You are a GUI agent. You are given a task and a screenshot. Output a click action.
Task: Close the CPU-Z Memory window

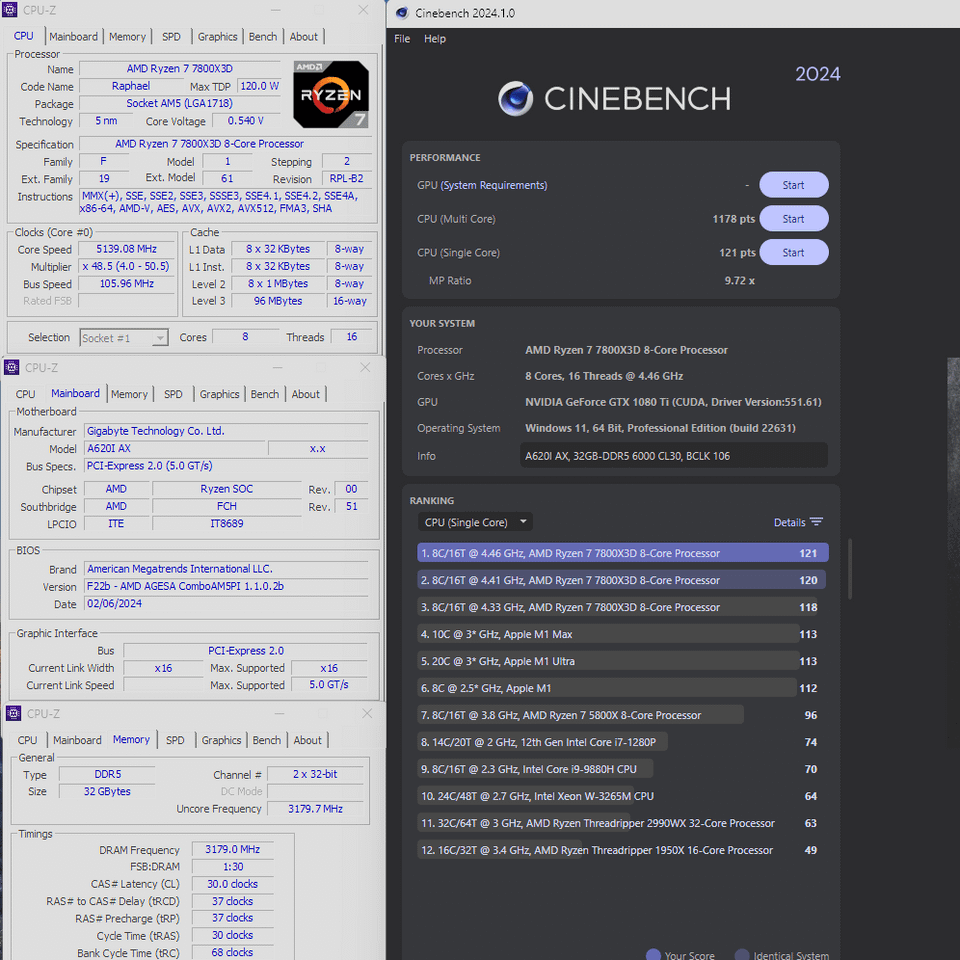pyautogui.click(x=367, y=713)
